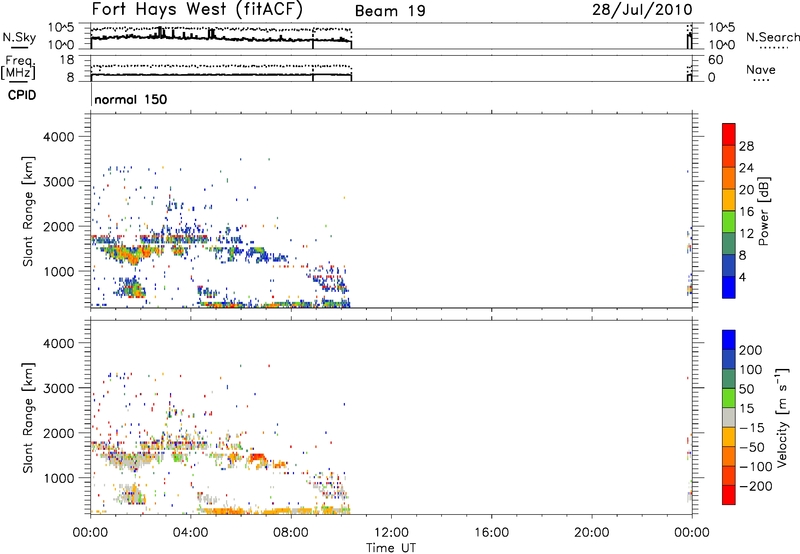Click the 18 tick on the frequency axis
The width and height of the screenshot is (800, 554).
[67, 60]
